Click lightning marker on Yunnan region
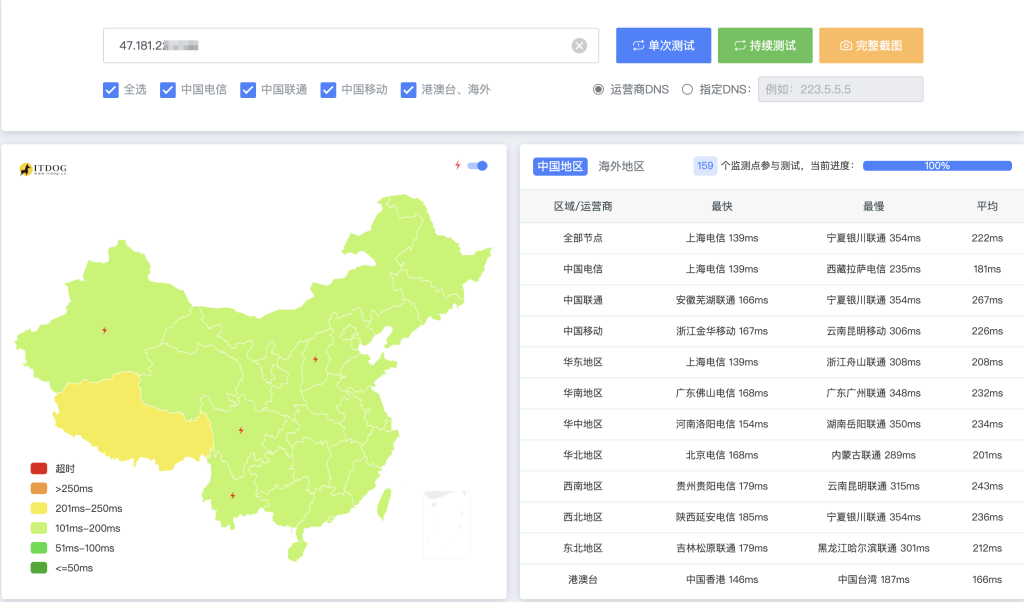This screenshot has height=602, width=1024. 232,495
